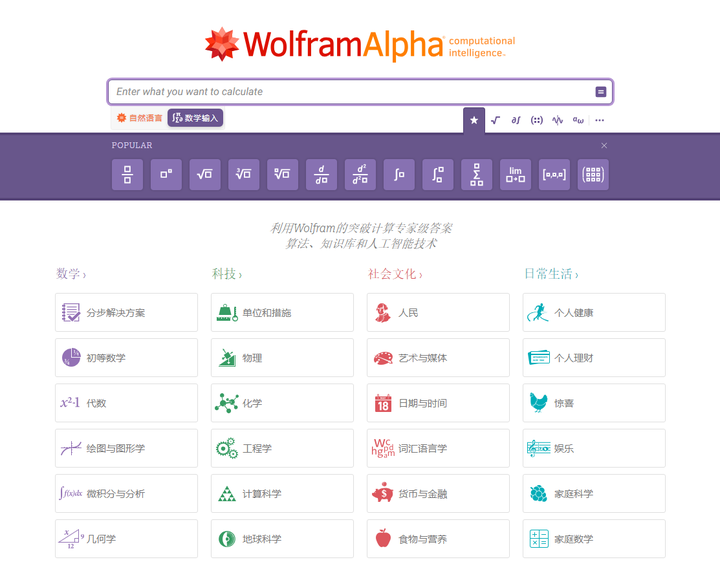Open 微积分与分析 topic
720x562 pixels.
(x=126, y=494)
